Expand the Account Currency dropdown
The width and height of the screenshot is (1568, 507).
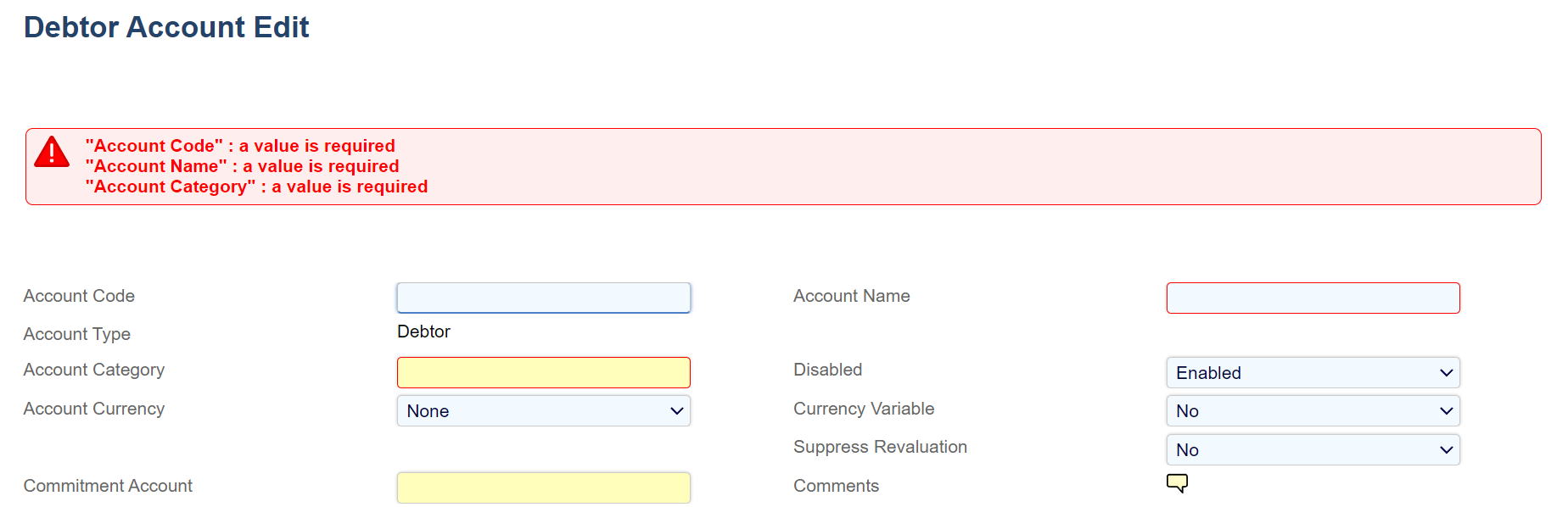543,411
